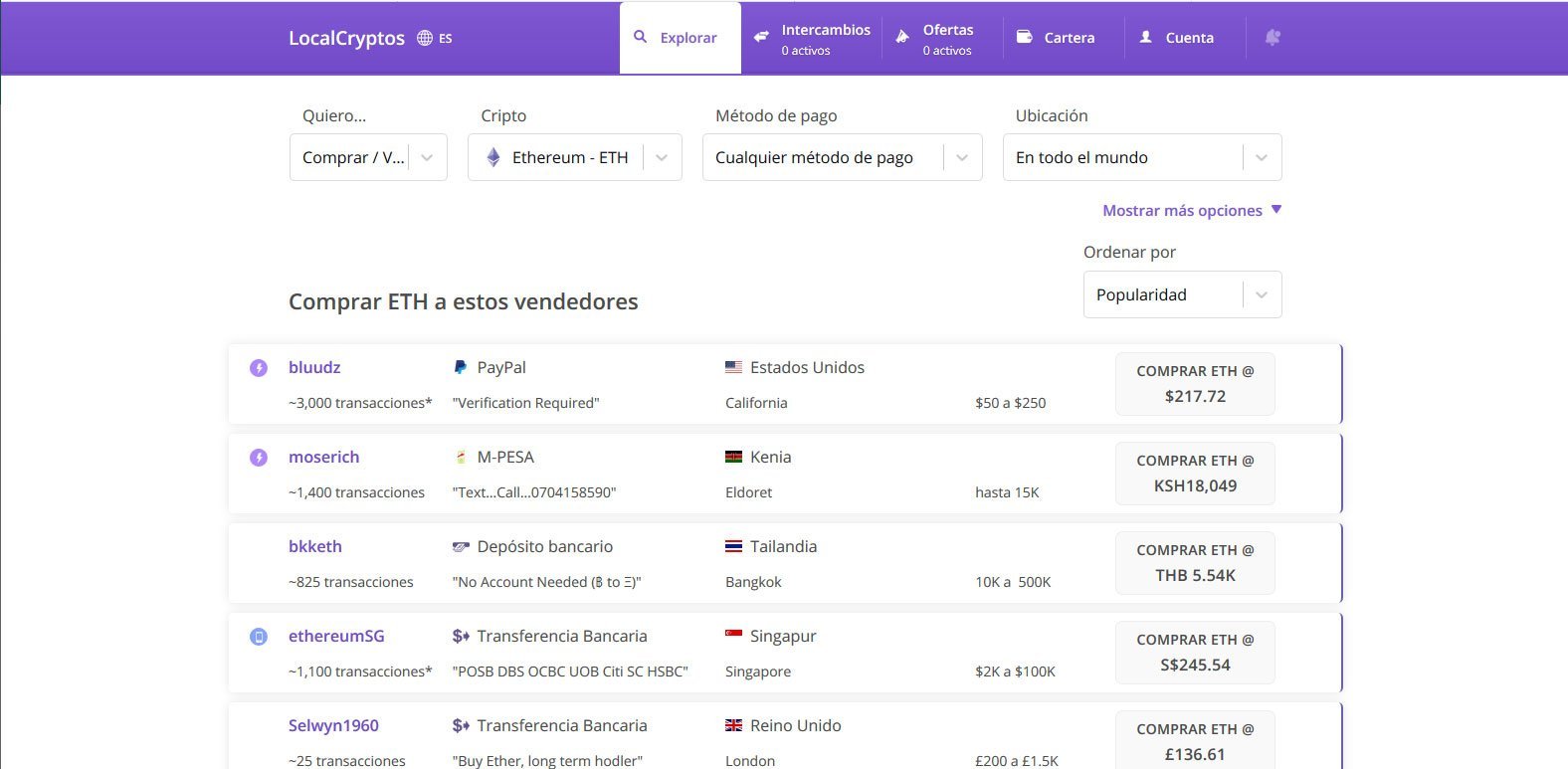Viewport: 1568px width, 769px height.
Task: Open seller bluudz profile
Action: [314, 367]
